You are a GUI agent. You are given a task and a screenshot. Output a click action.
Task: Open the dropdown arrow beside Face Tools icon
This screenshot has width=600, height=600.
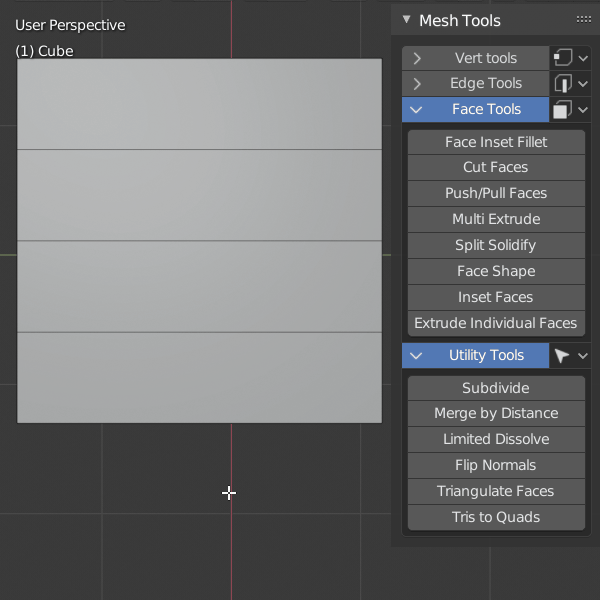[x=583, y=110]
